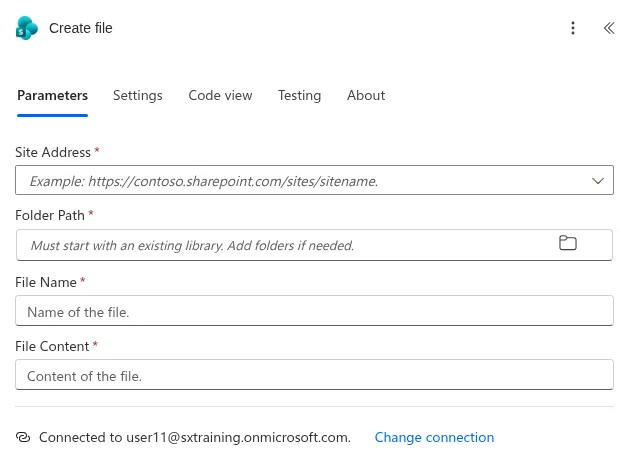Open the Code view tab
620x465 pixels.
tap(220, 95)
